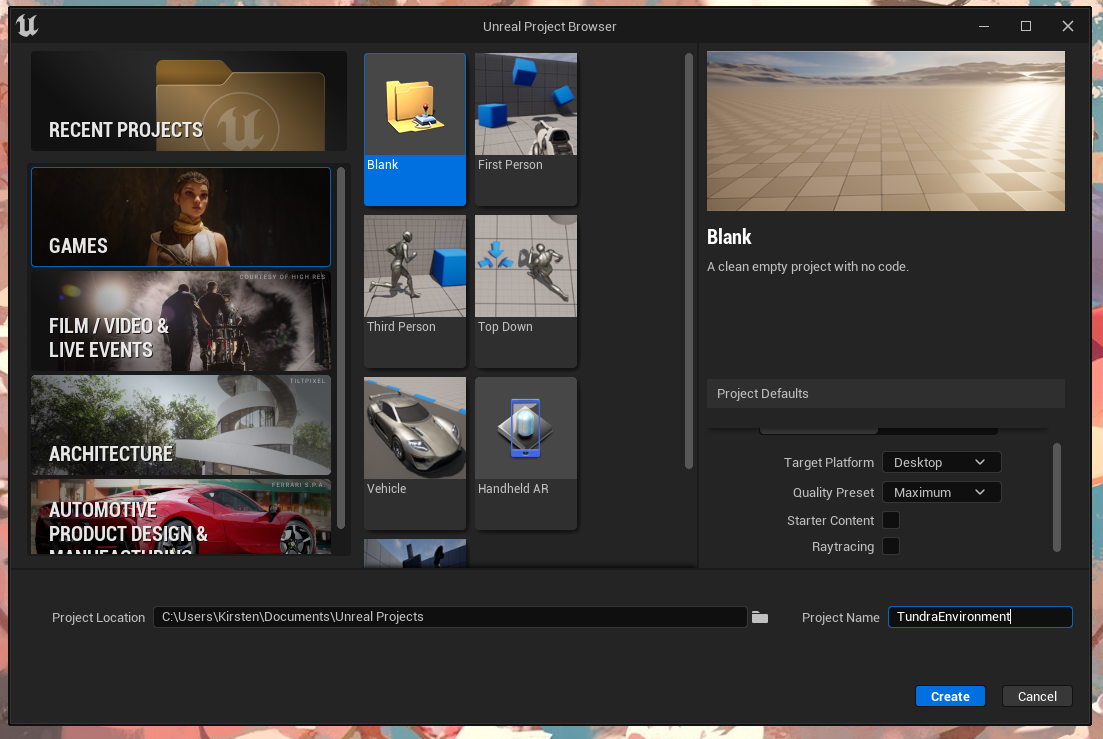Select the Top Down template
The width and height of the screenshot is (1103, 739).
click(x=526, y=290)
